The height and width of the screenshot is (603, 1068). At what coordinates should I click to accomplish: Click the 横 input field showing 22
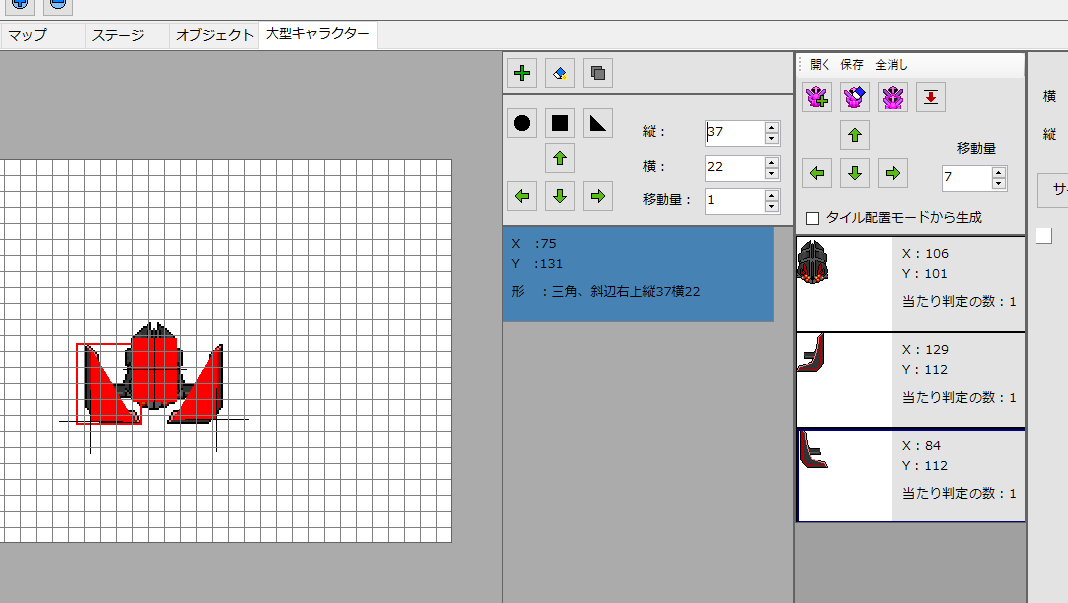(735, 168)
